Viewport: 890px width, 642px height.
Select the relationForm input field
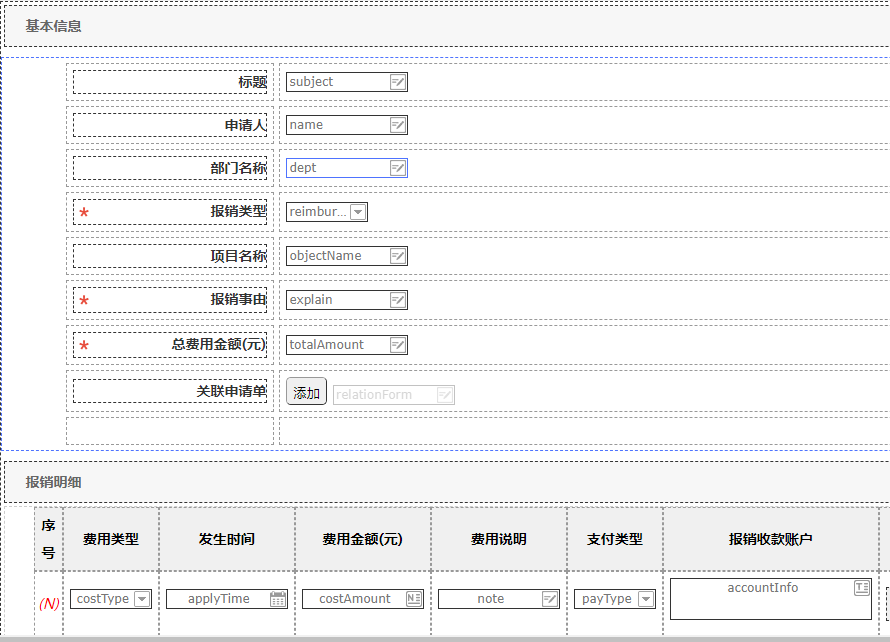coord(394,395)
